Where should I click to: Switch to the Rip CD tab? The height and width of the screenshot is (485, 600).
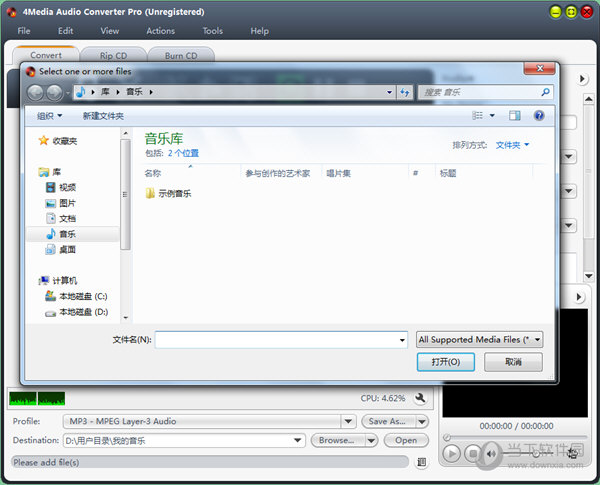(x=113, y=56)
